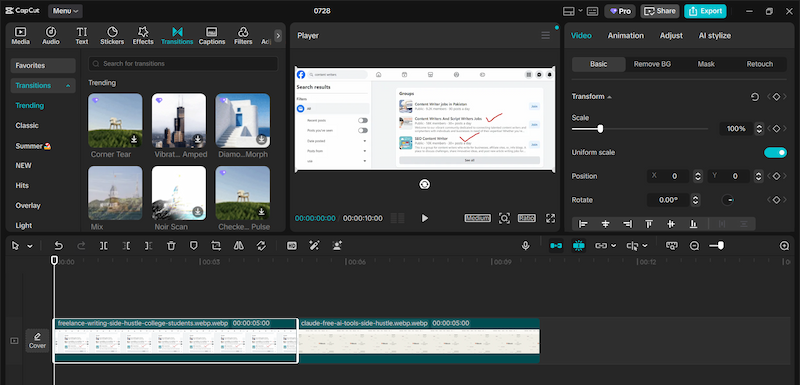Open the Audio panel
The image size is (800, 385).
tap(51, 36)
